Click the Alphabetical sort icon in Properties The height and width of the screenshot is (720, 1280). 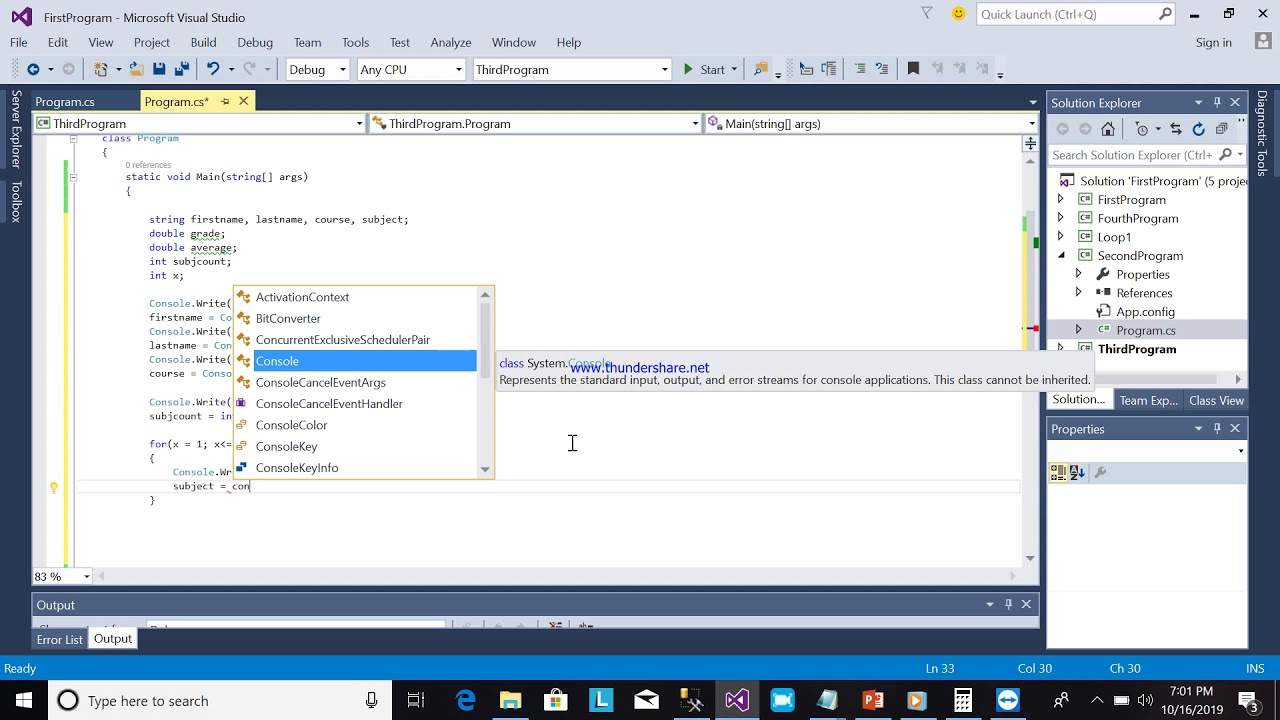coord(1077,472)
